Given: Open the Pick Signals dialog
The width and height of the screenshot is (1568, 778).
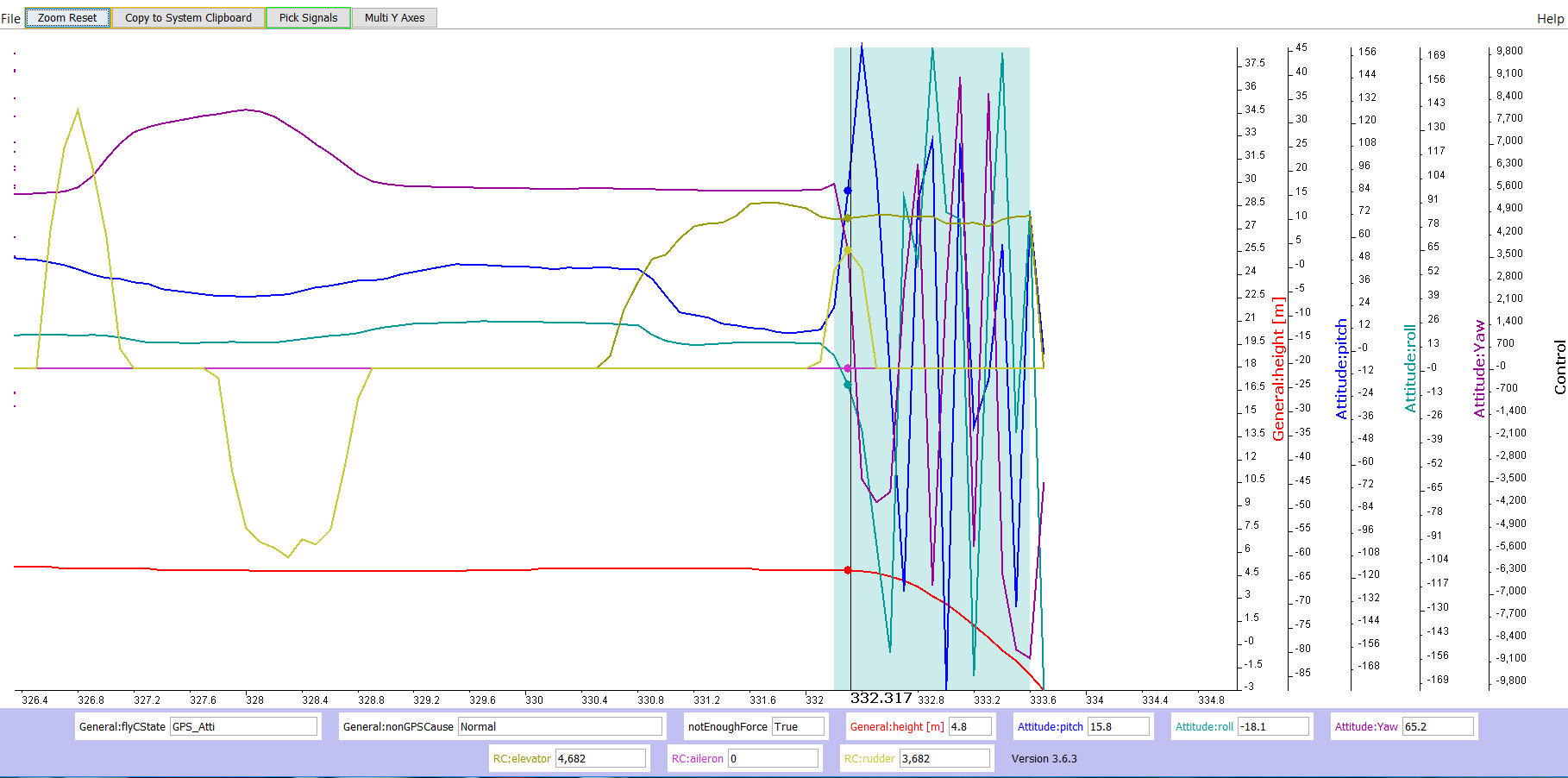Looking at the screenshot, I should [x=308, y=17].
